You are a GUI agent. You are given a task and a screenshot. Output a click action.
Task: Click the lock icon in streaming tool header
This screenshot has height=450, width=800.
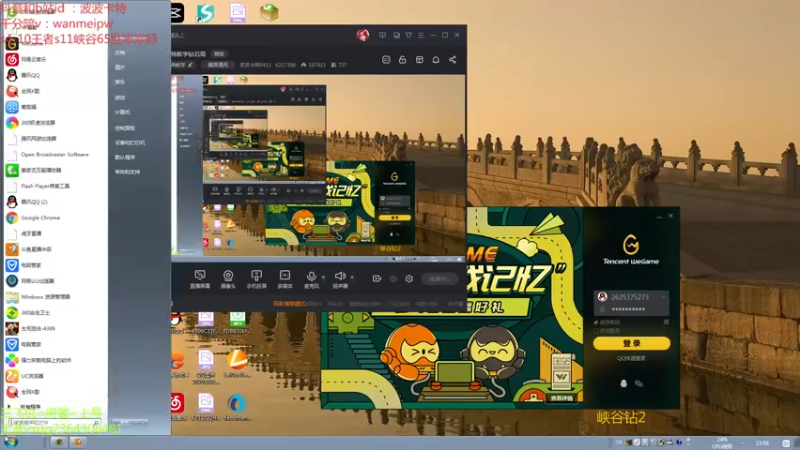tap(403, 60)
